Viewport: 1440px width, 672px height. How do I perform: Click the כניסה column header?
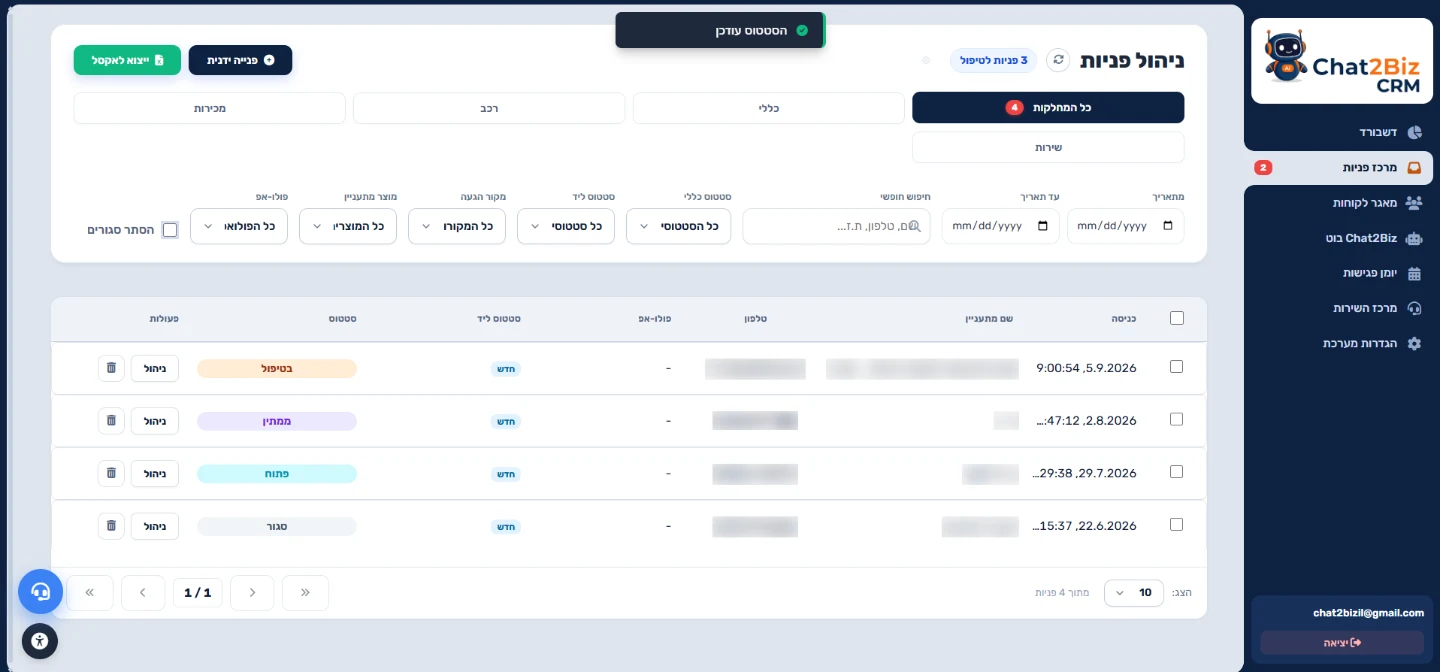[1122, 318]
